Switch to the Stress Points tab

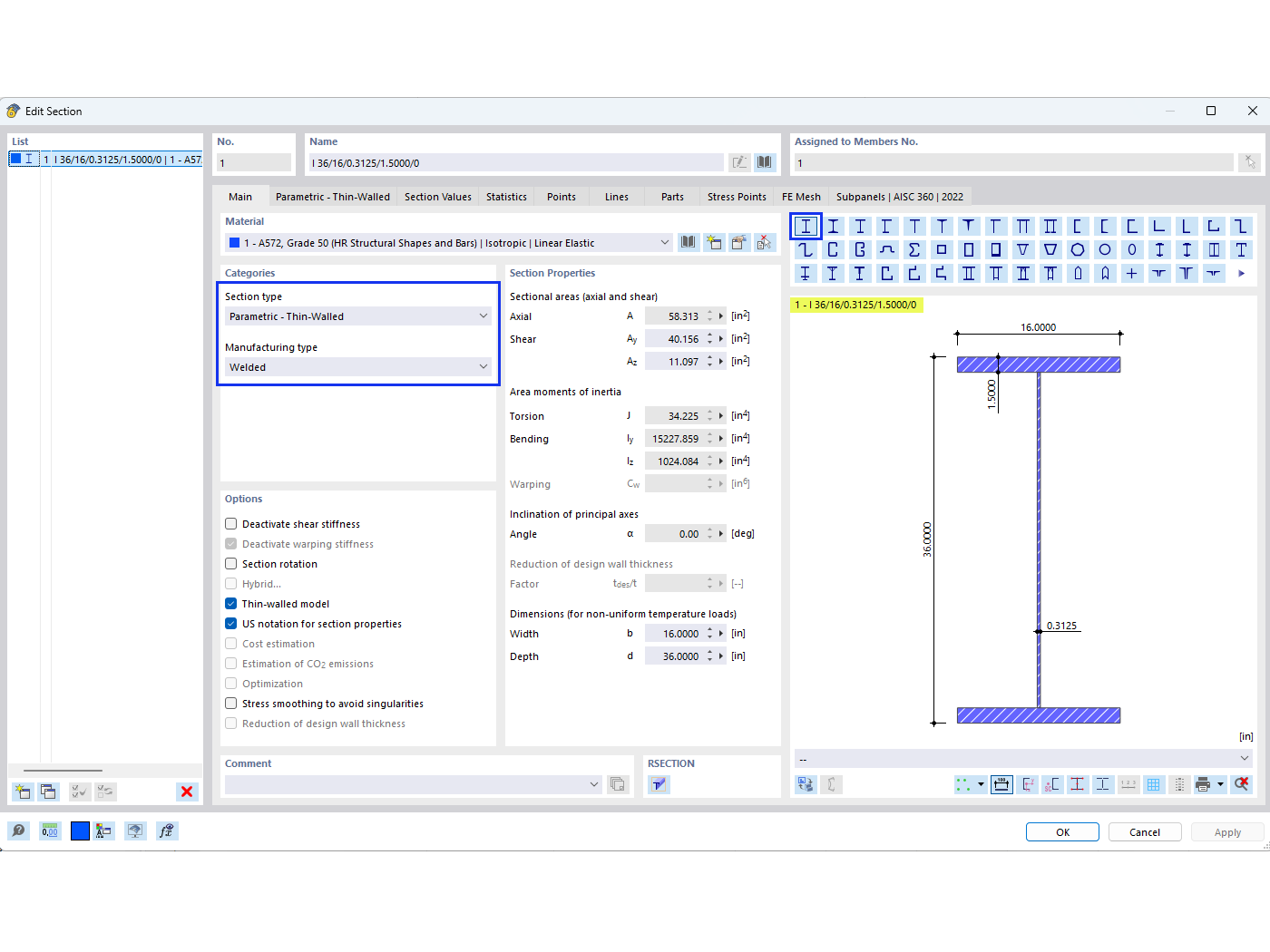[x=736, y=196]
